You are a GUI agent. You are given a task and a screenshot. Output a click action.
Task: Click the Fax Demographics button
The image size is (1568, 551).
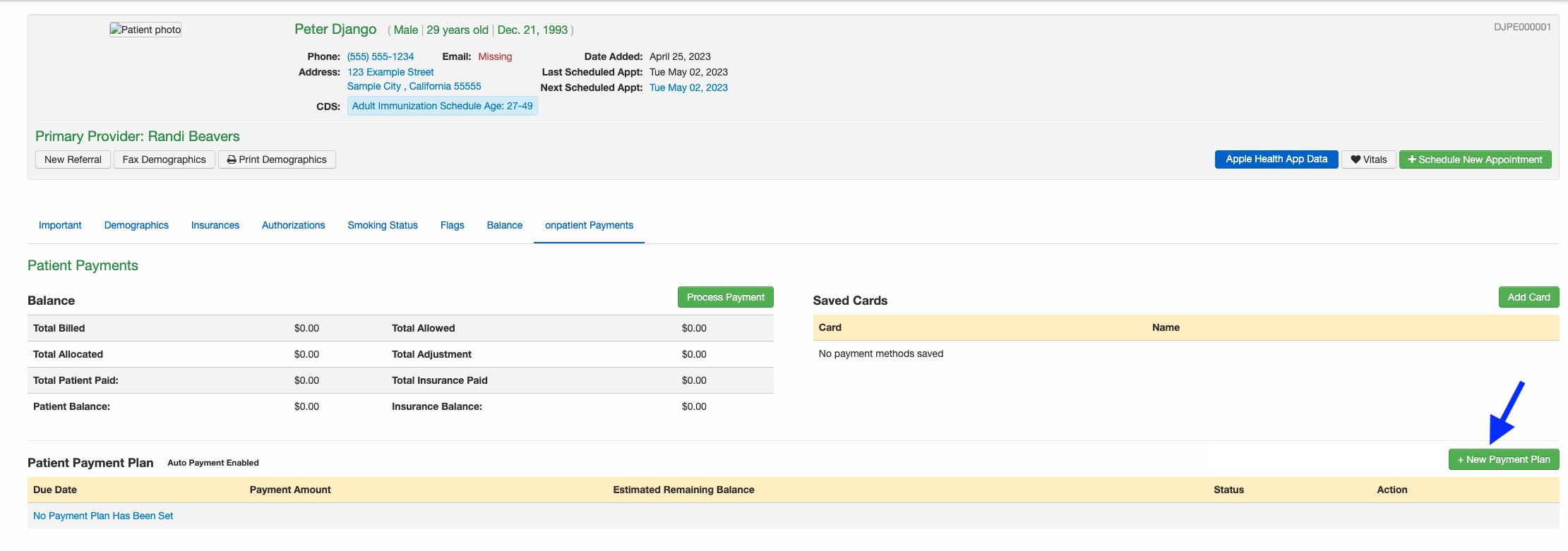tap(164, 159)
